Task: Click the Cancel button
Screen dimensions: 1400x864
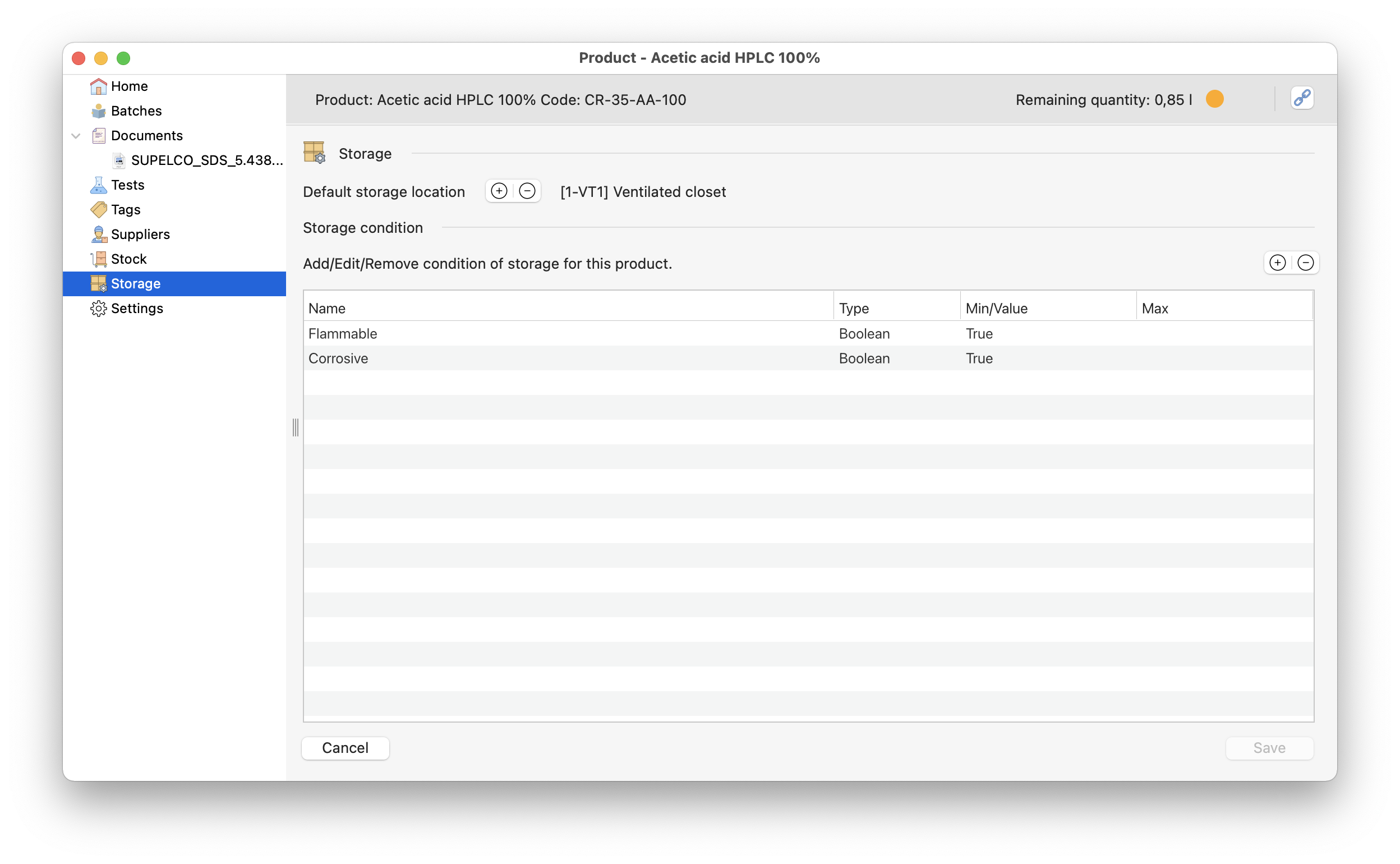Action: point(346,748)
